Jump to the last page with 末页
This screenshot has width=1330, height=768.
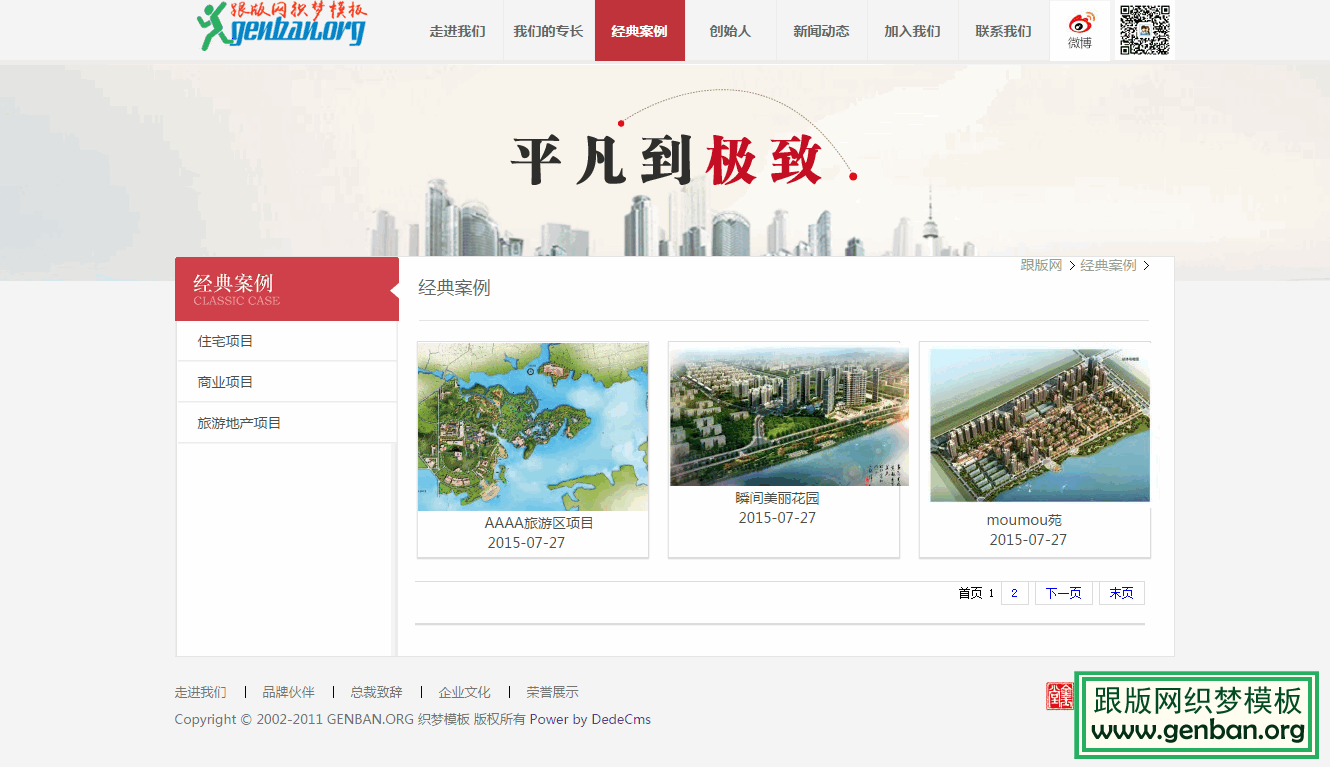[1121, 593]
